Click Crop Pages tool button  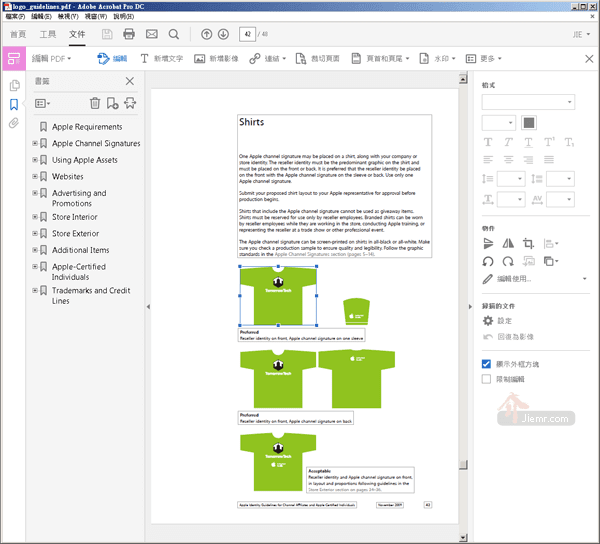(x=318, y=59)
